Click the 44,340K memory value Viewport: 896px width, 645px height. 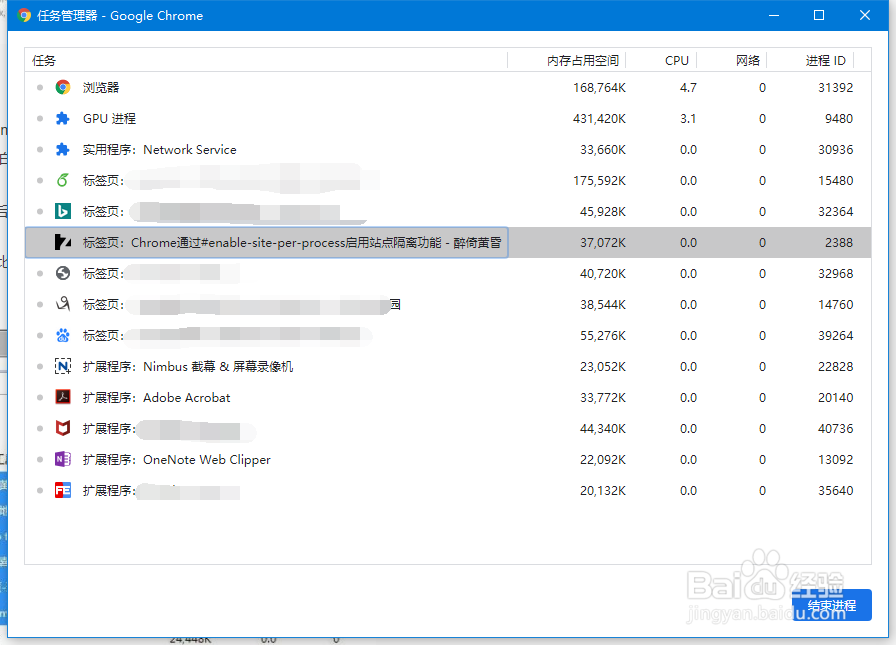pos(603,428)
